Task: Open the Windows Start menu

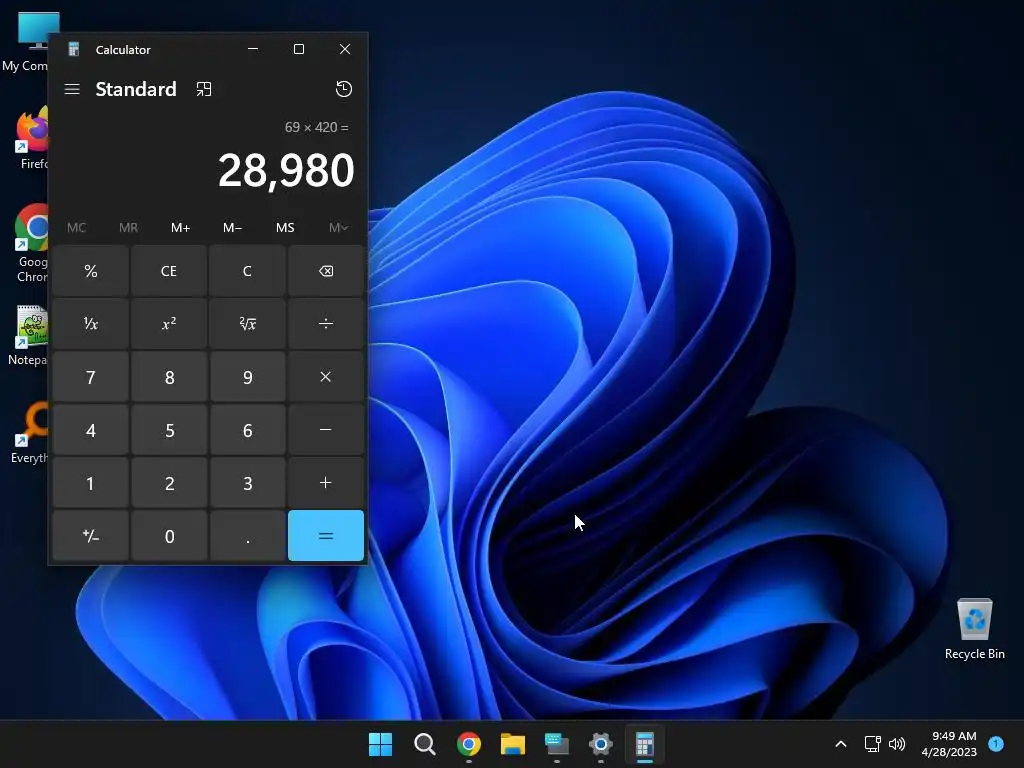Action: point(380,744)
